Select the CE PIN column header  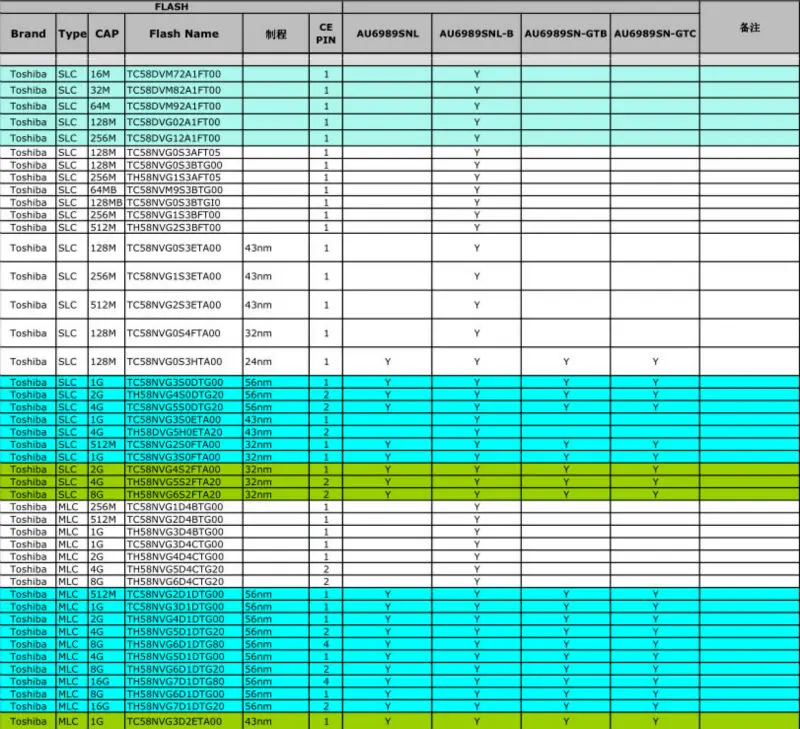pos(326,34)
